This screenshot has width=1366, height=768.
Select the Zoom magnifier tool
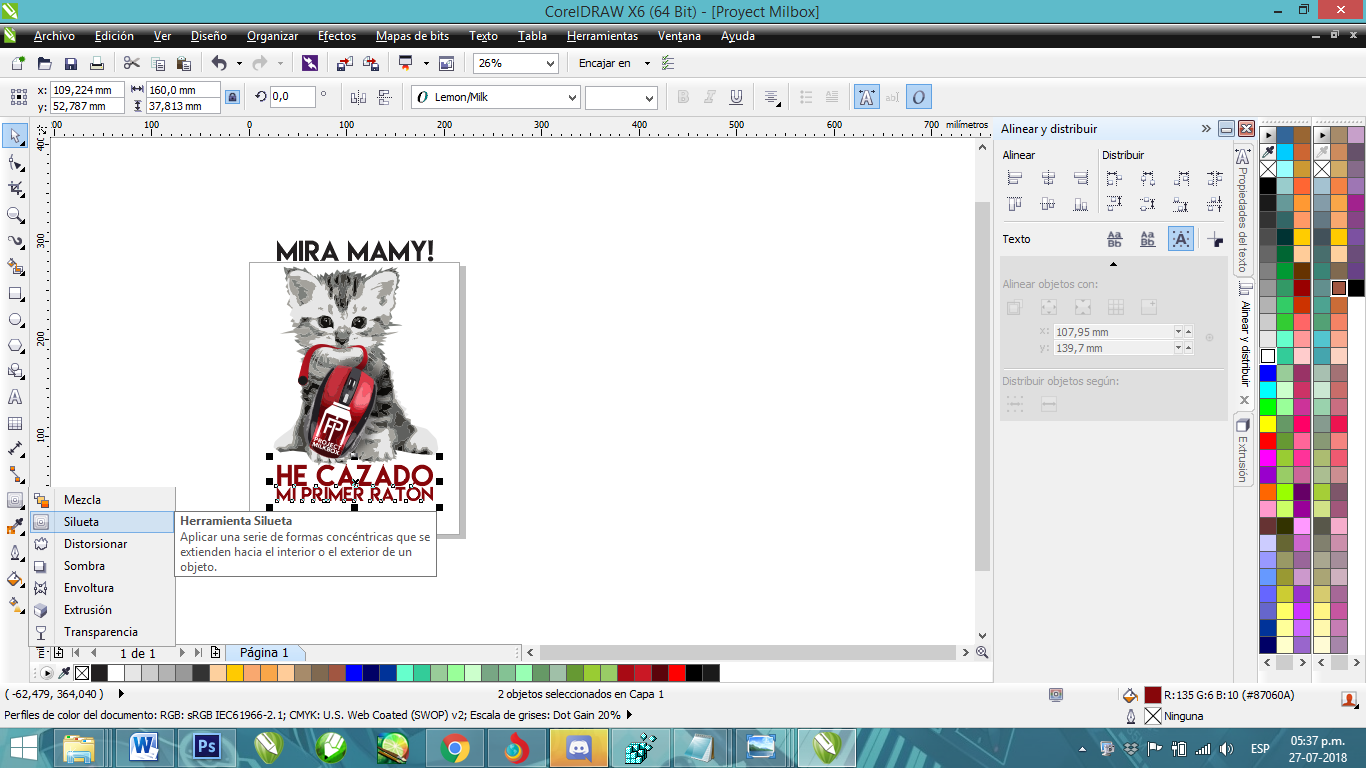15,214
